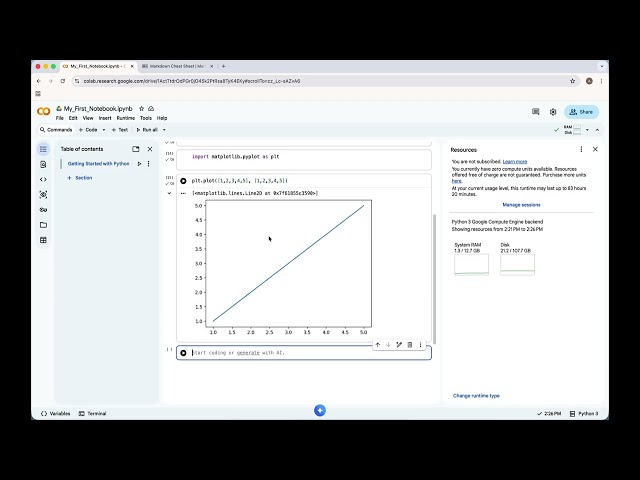
Task: Add a Text cell
Action: point(120,130)
